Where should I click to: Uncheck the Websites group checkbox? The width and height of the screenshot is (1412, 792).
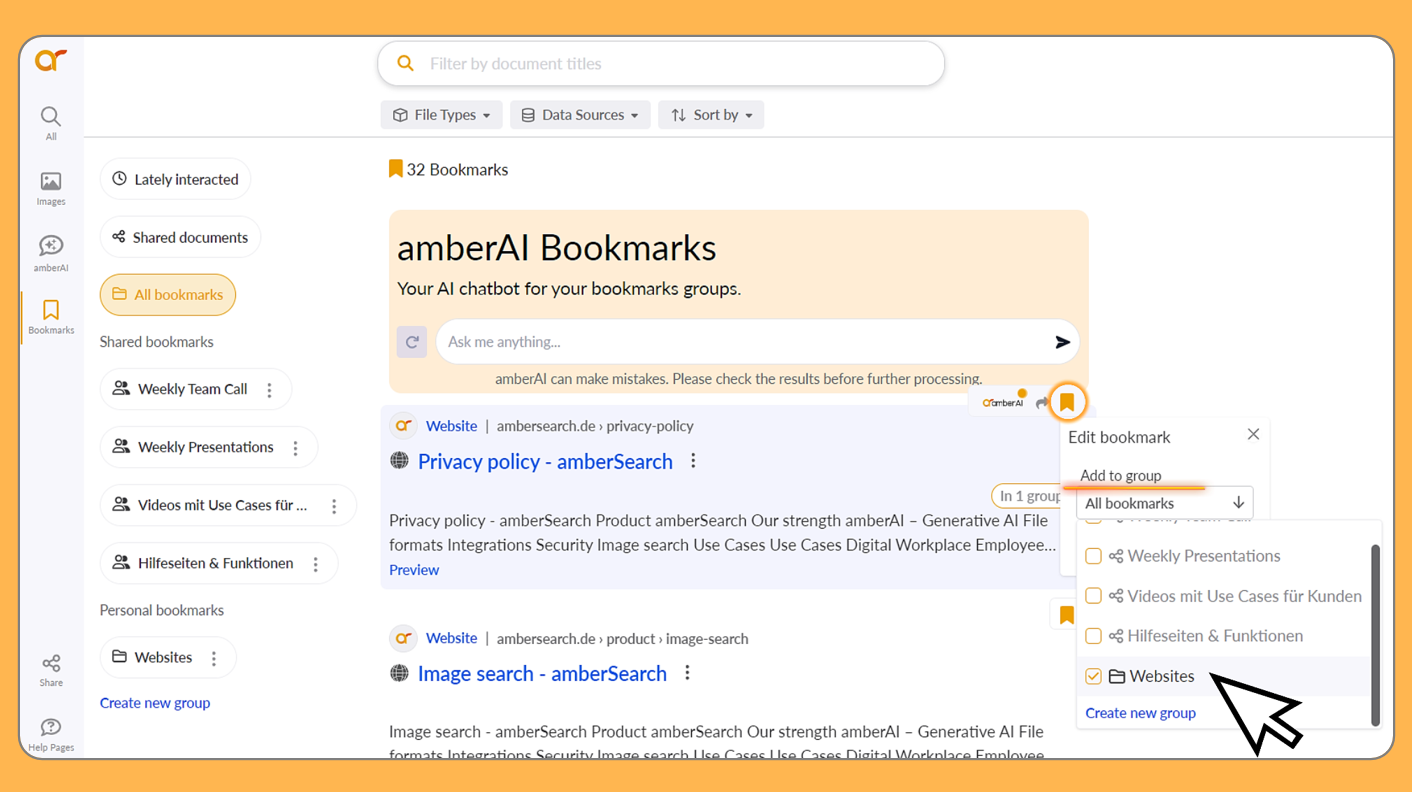(1093, 676)
